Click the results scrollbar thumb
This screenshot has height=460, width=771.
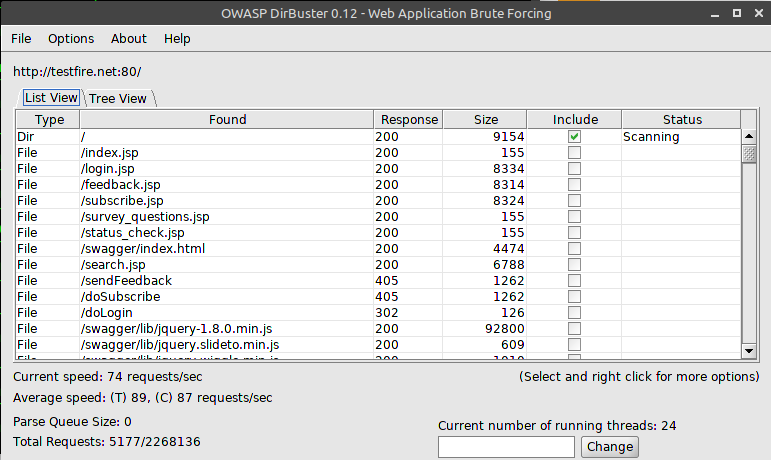[748, 154]
